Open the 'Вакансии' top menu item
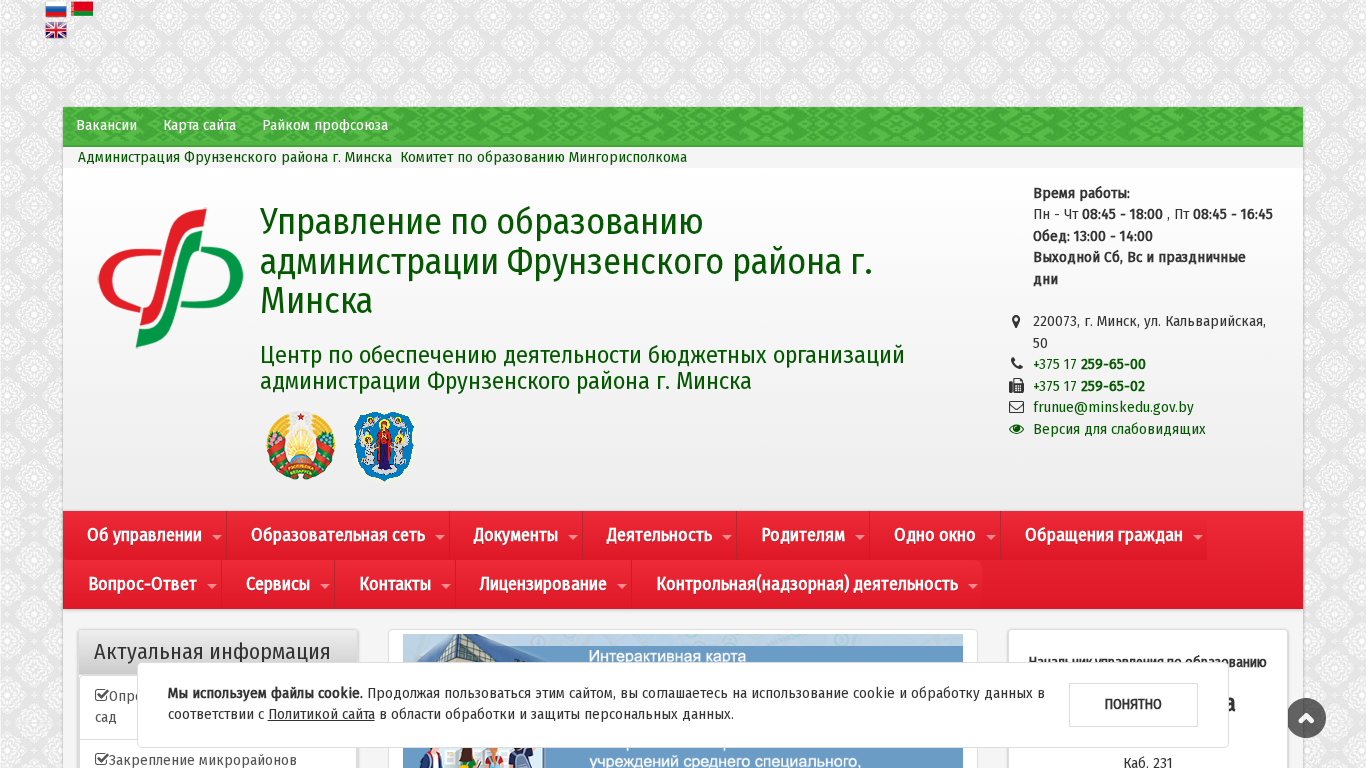Viewport: 1366px width, 768px height. click(x=106, y=125)
